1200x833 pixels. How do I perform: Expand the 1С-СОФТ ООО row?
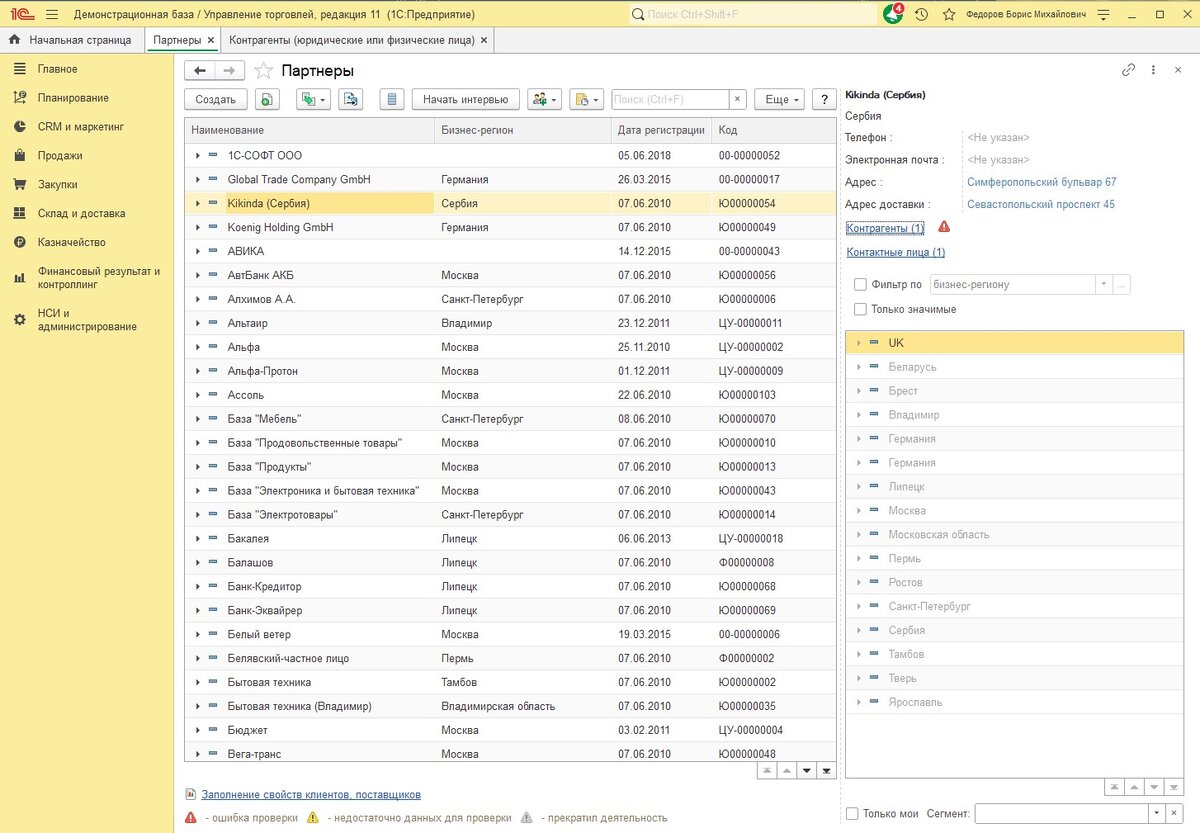click(198, 156)
